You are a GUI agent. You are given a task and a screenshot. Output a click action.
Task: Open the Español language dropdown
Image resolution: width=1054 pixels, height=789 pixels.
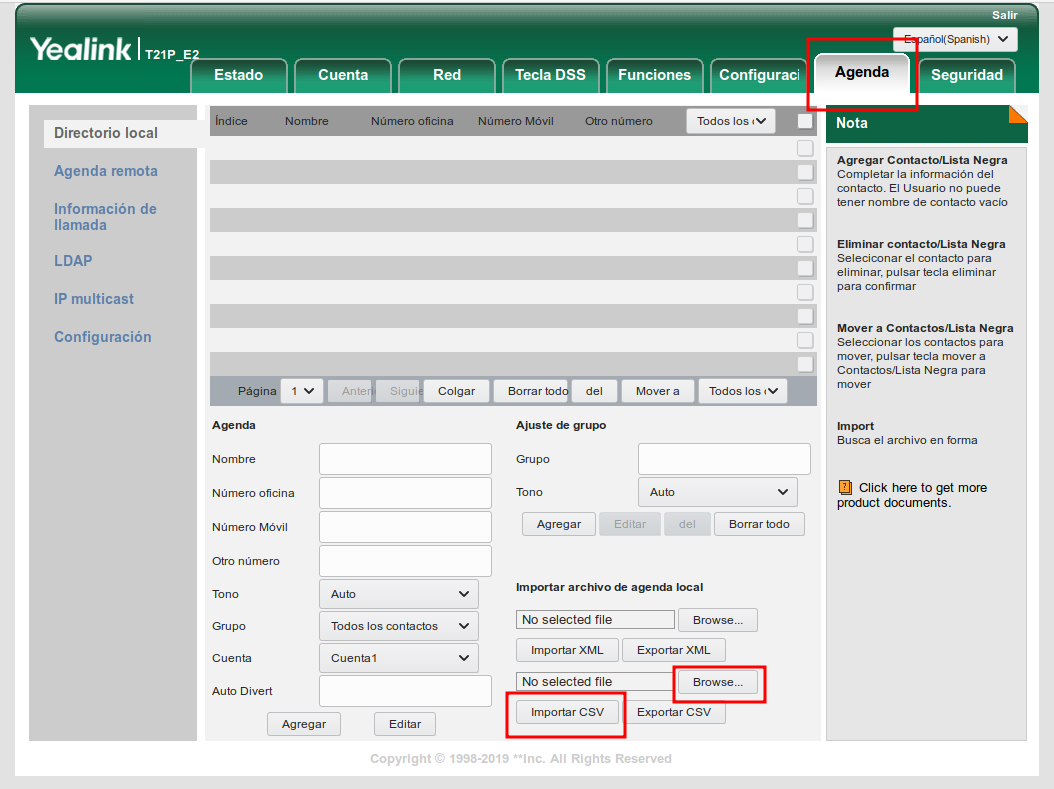954,39
